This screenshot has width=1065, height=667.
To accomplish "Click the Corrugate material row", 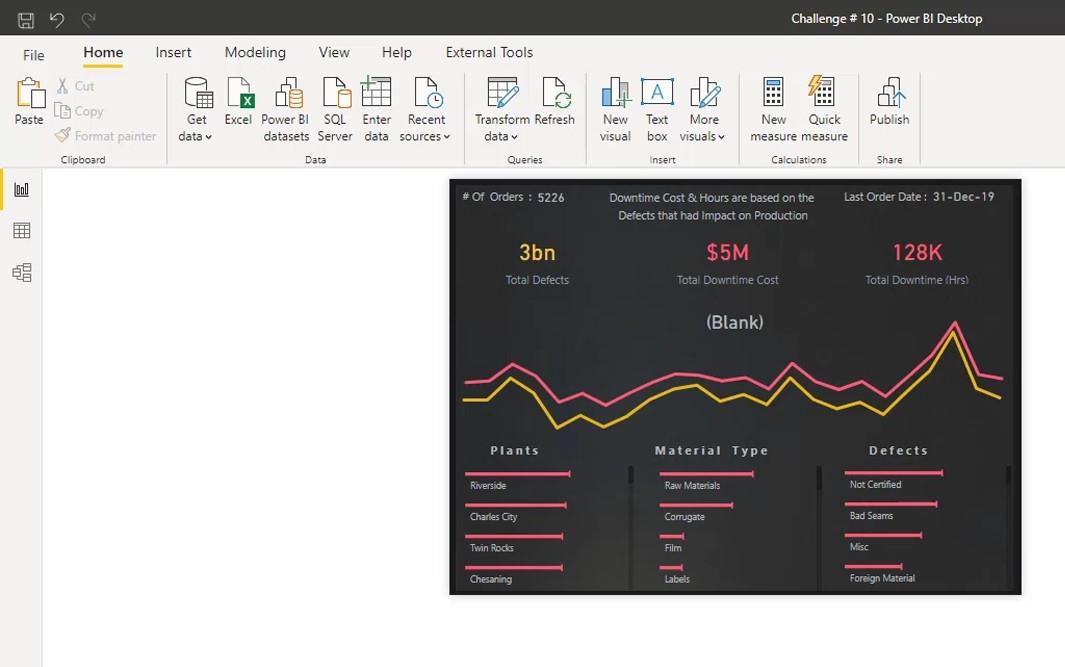I will (x=696, y=511).
